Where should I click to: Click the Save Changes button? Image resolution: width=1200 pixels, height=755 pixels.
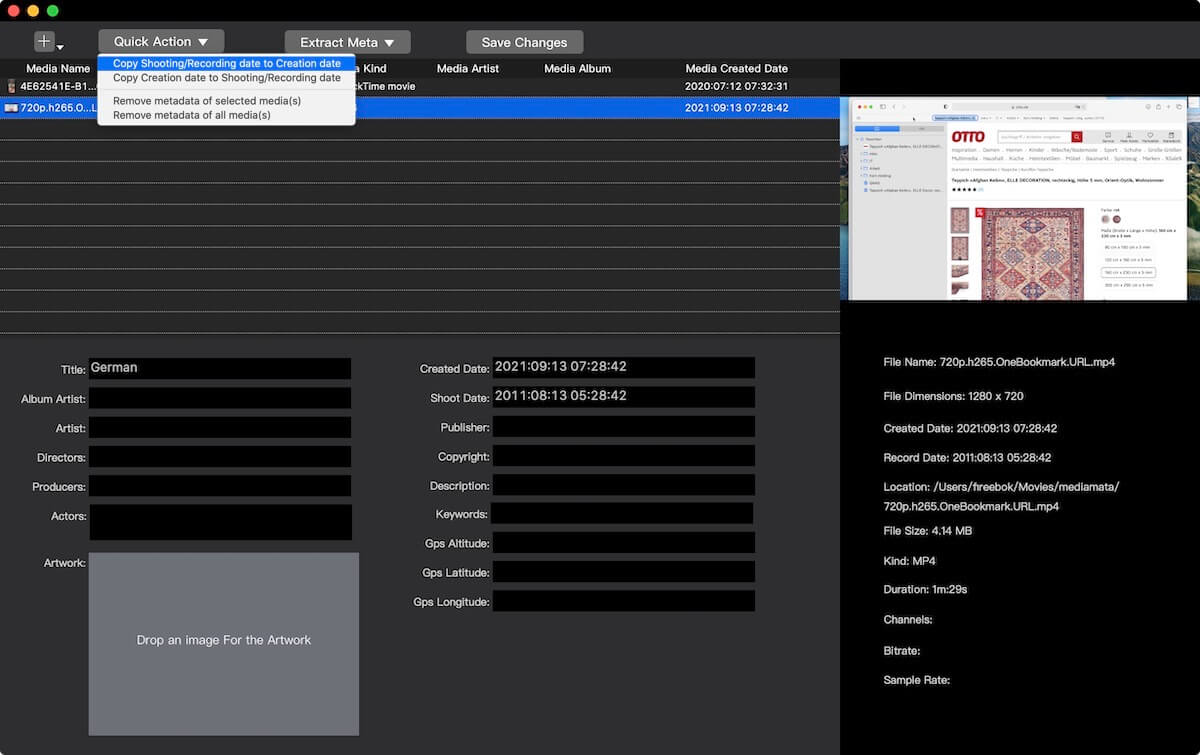pos(524,43)
